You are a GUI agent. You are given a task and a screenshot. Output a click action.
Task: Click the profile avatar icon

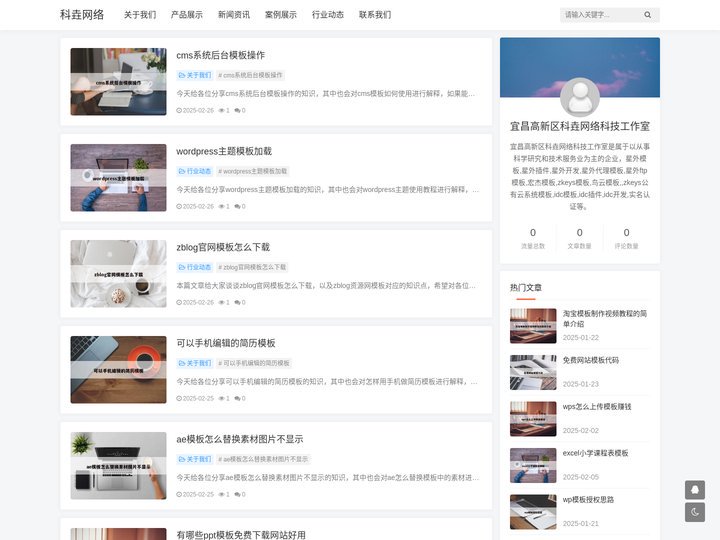point(579,97)
